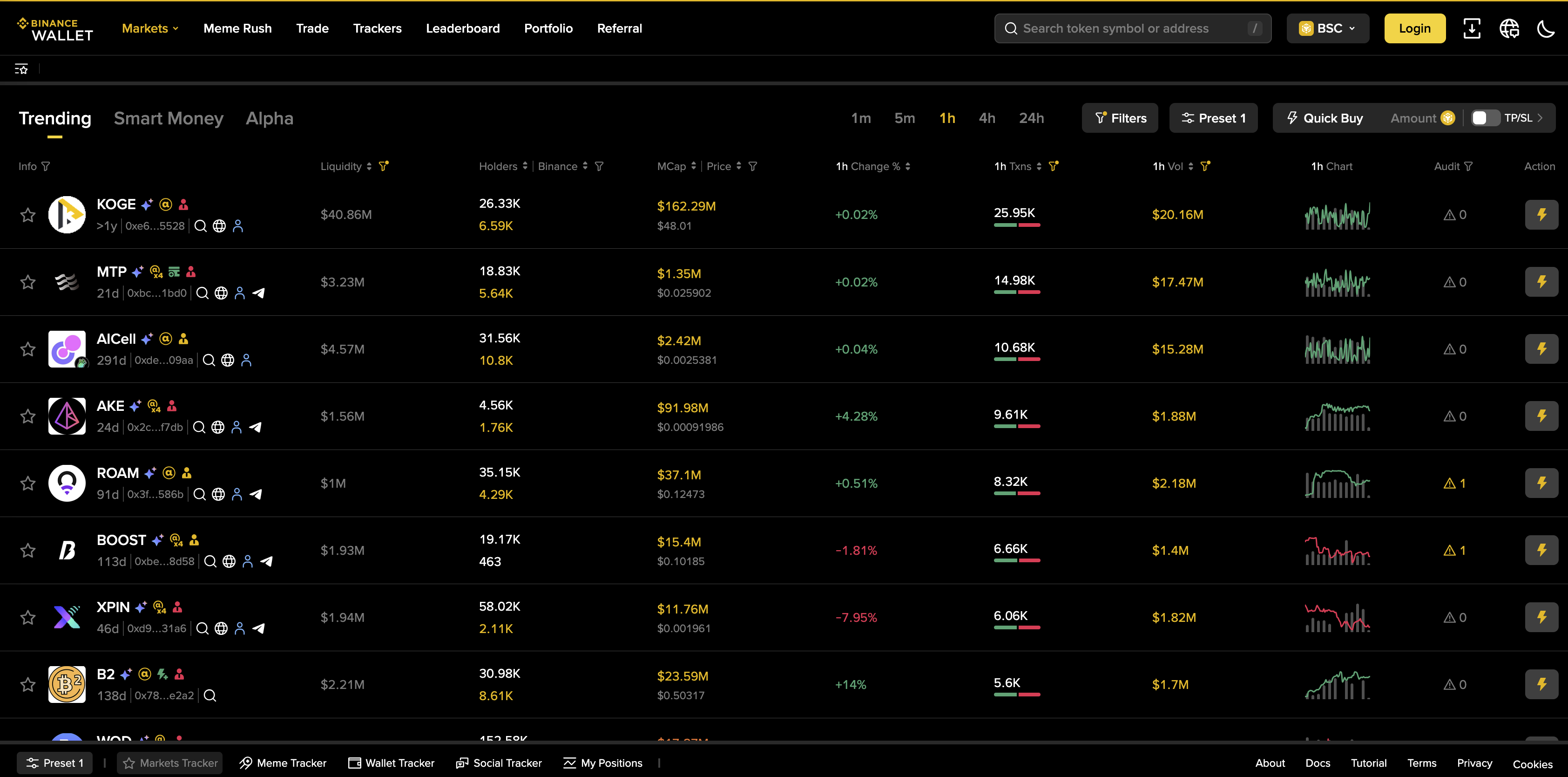Open Leaderboard page
1568x777 pixels.
point(463,28)
